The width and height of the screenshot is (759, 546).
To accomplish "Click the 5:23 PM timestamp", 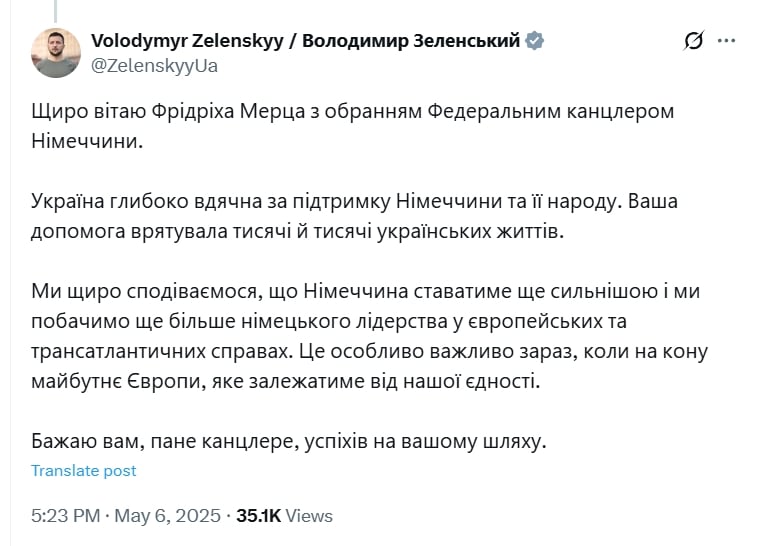I will click(66, 516).
